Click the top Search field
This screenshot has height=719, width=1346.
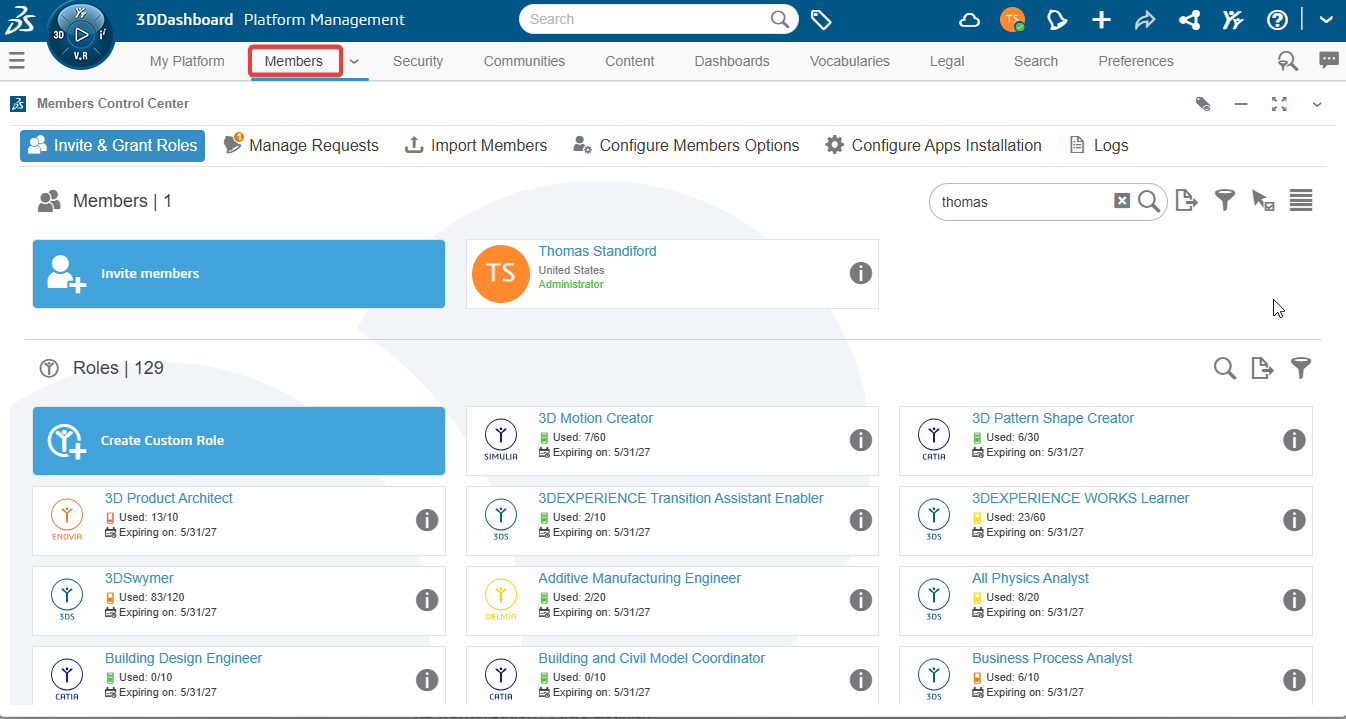point(659,19)
